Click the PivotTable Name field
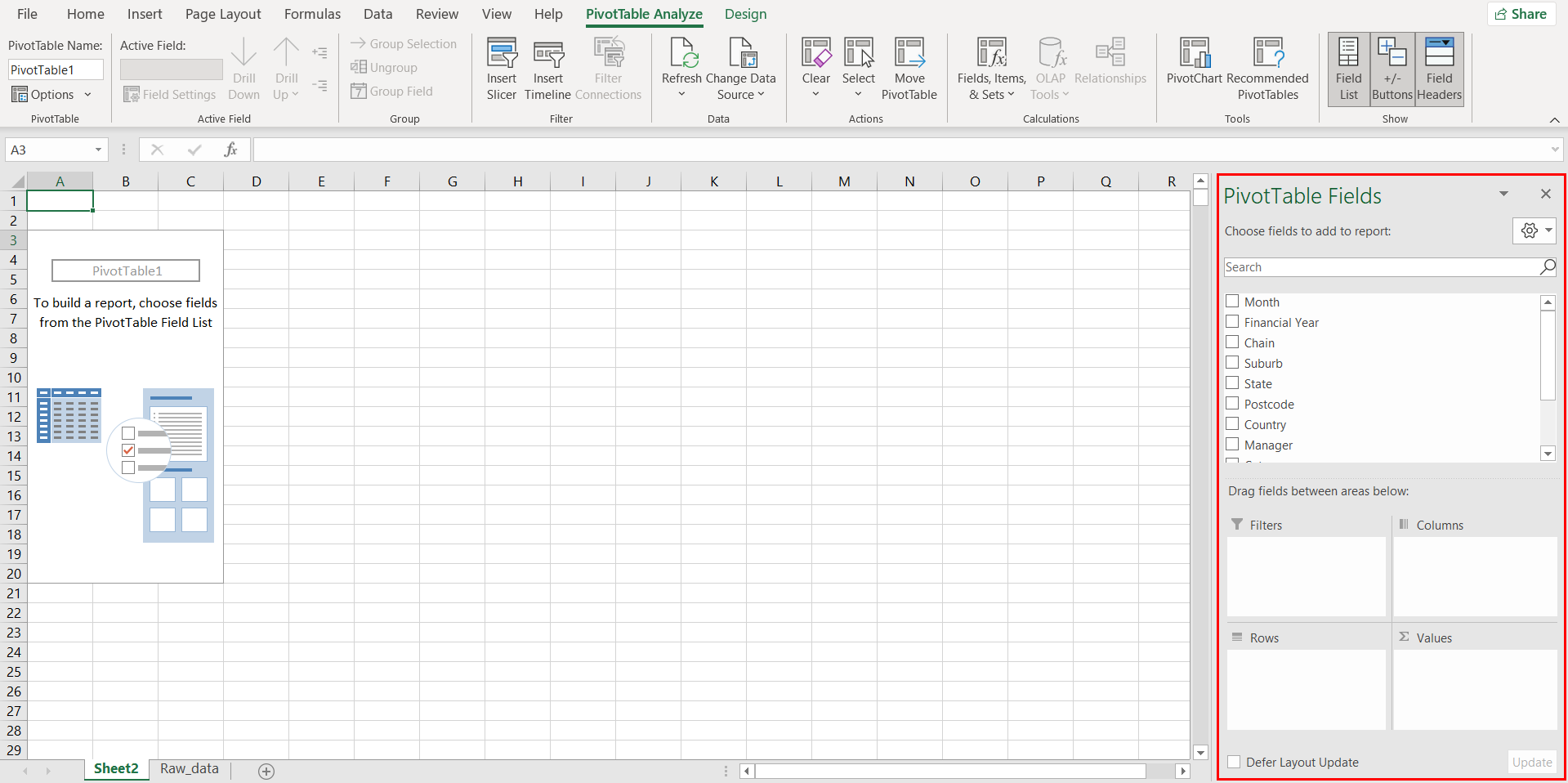Screen dimensions: 1568x783 coord(56,69)
